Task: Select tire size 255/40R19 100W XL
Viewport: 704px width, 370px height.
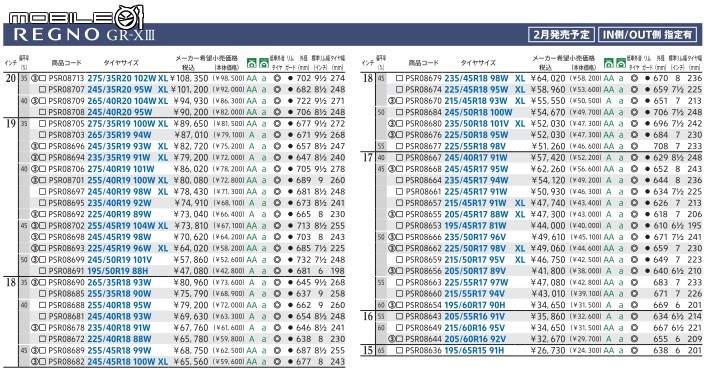Action: (128, 181)
